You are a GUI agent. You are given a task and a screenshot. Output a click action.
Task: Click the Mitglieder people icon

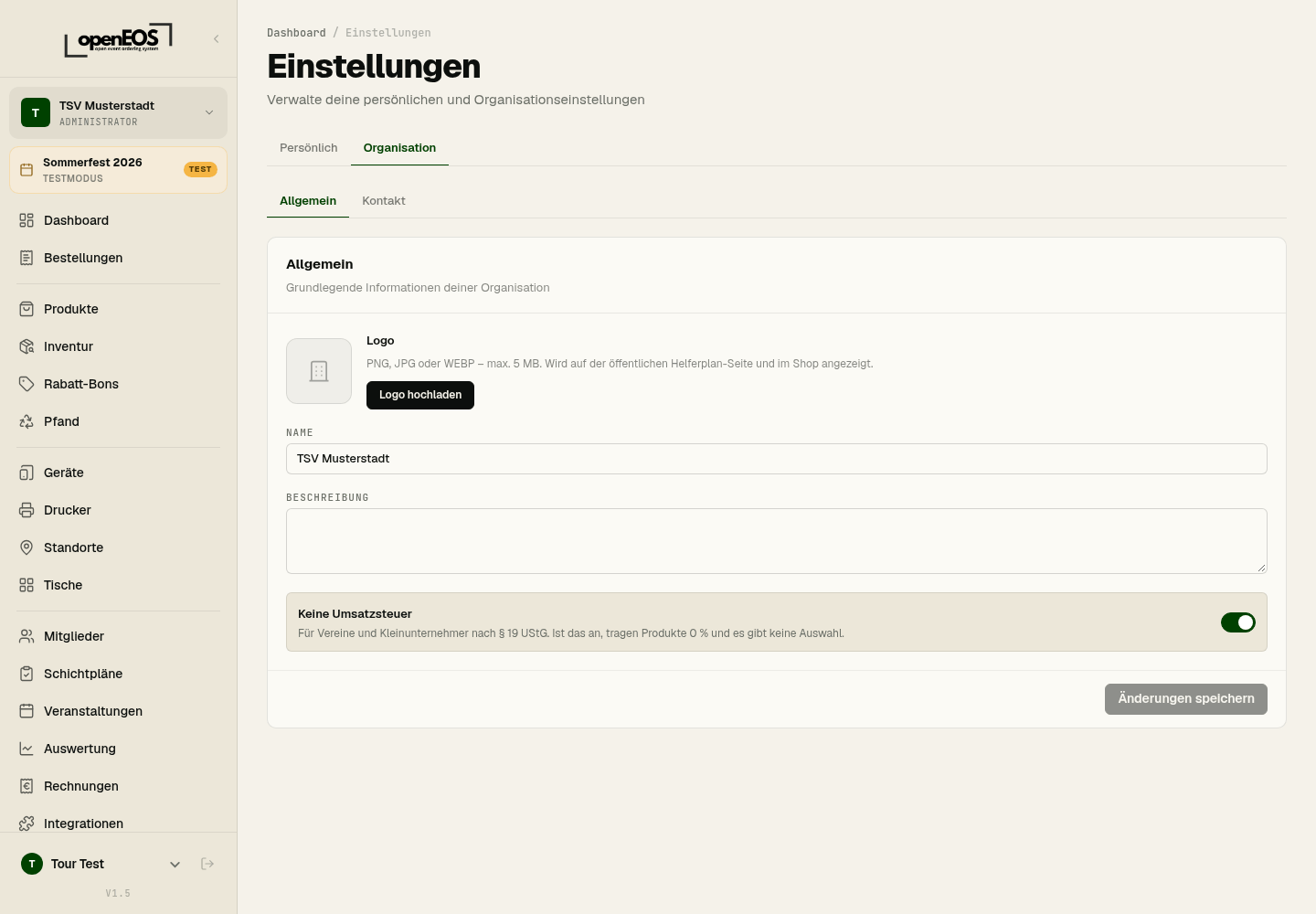pyautogui.click(x=27, y=636)
